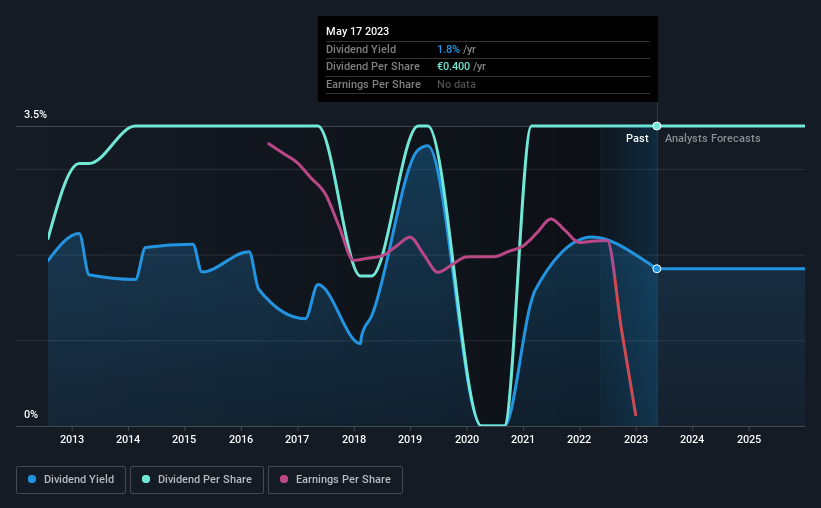821x508 pixels.
Task: Click the 1.8% dividend yield value in tooltip
Action: coord(448,49)
